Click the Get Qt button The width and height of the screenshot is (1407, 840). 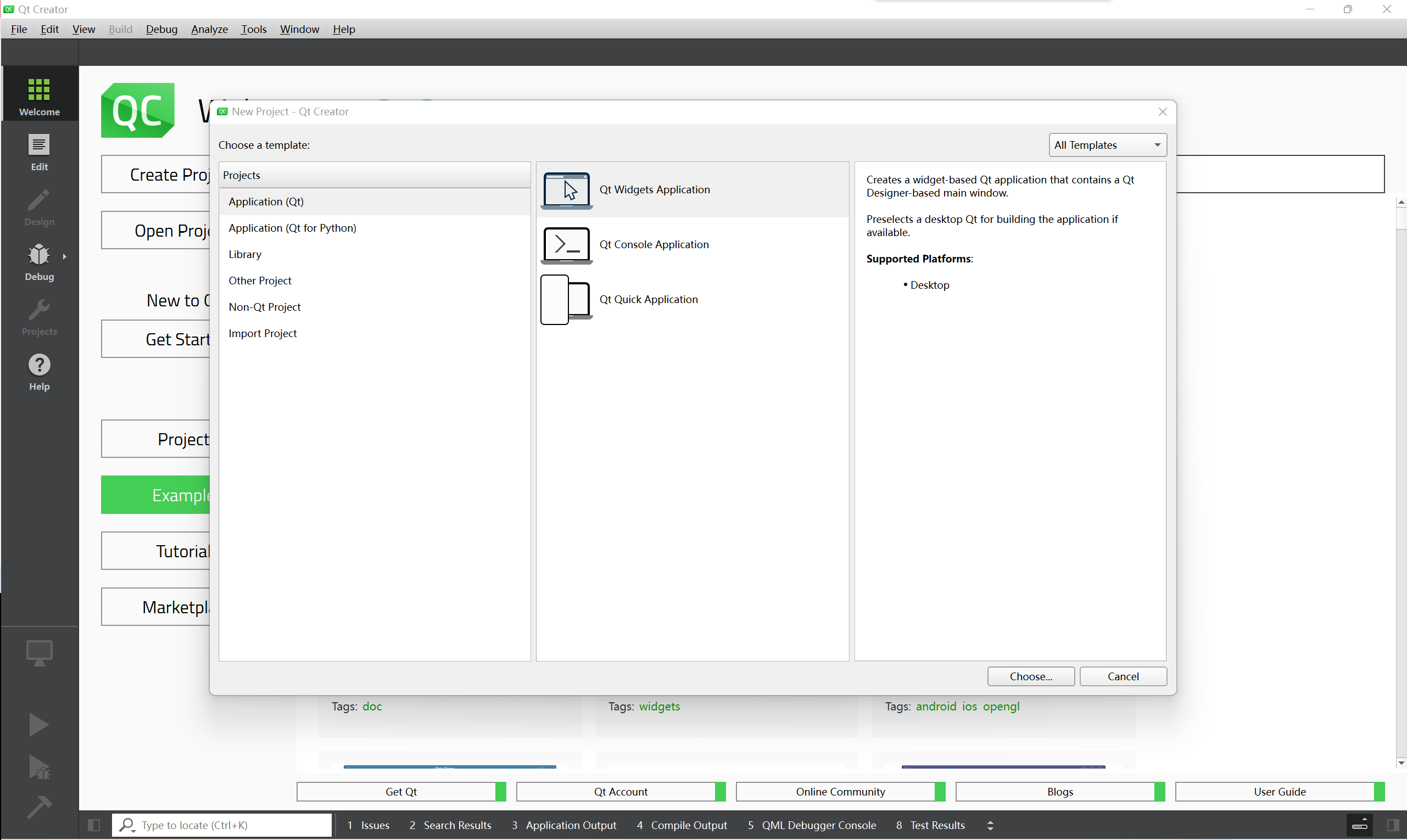pyautogui.click(x=401, y=792)
